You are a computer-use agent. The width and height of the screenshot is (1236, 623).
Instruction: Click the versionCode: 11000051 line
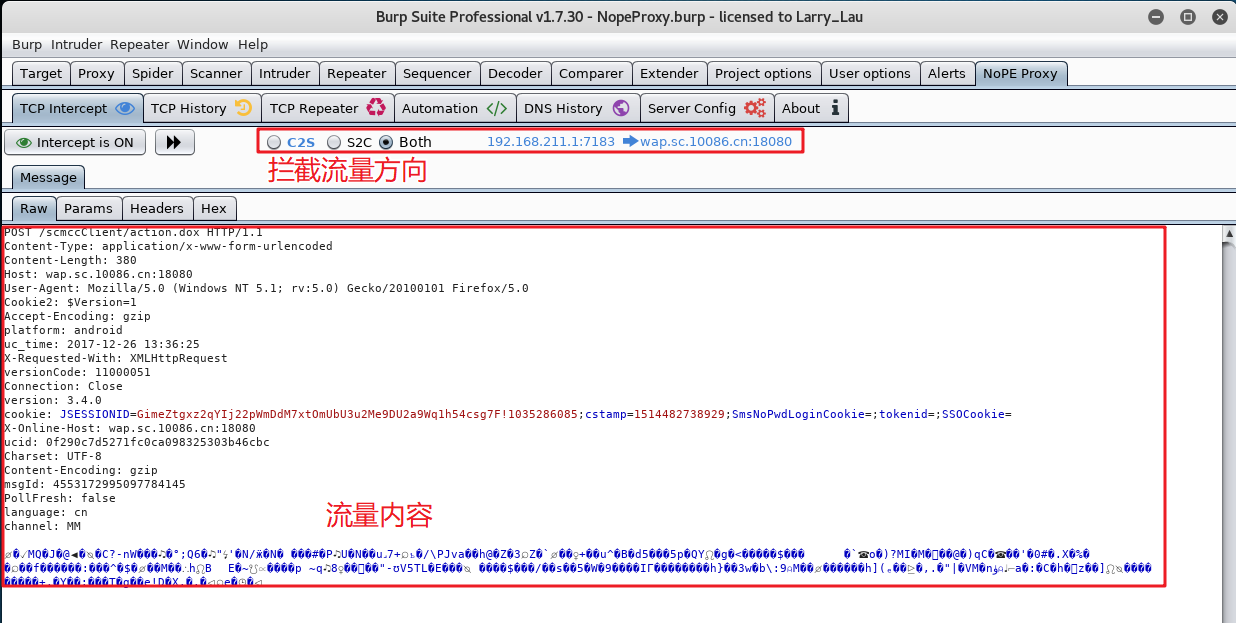(77, 372)
